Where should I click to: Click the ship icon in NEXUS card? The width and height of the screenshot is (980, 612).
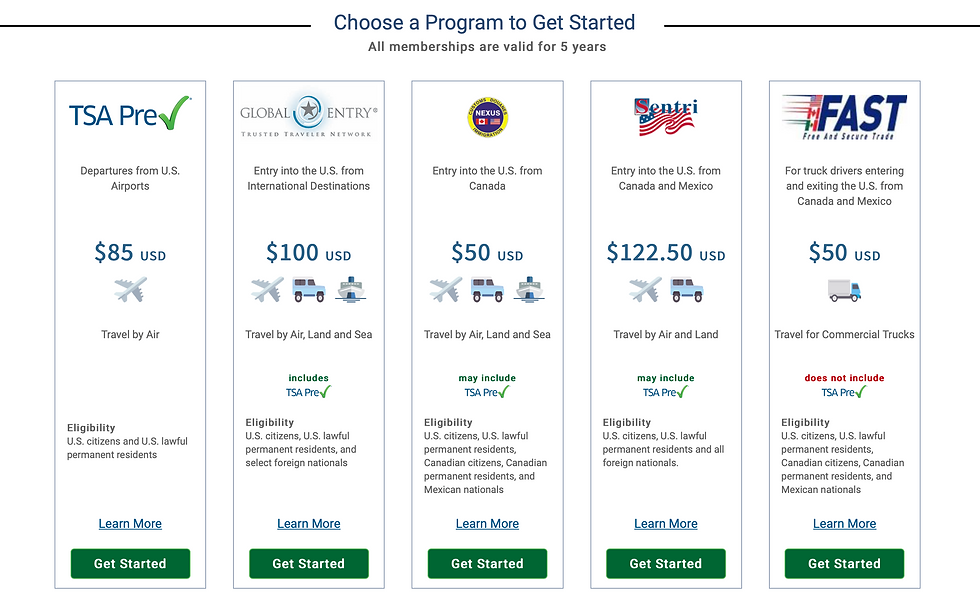tap(529, 290)
